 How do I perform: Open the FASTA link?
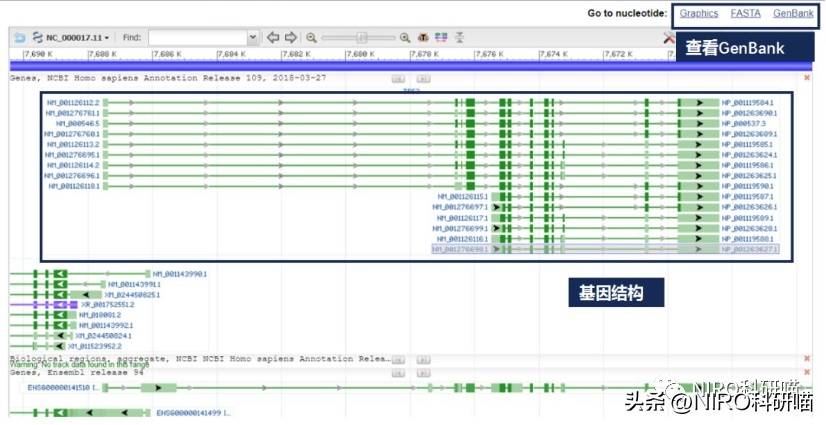[x=745, y=13]
